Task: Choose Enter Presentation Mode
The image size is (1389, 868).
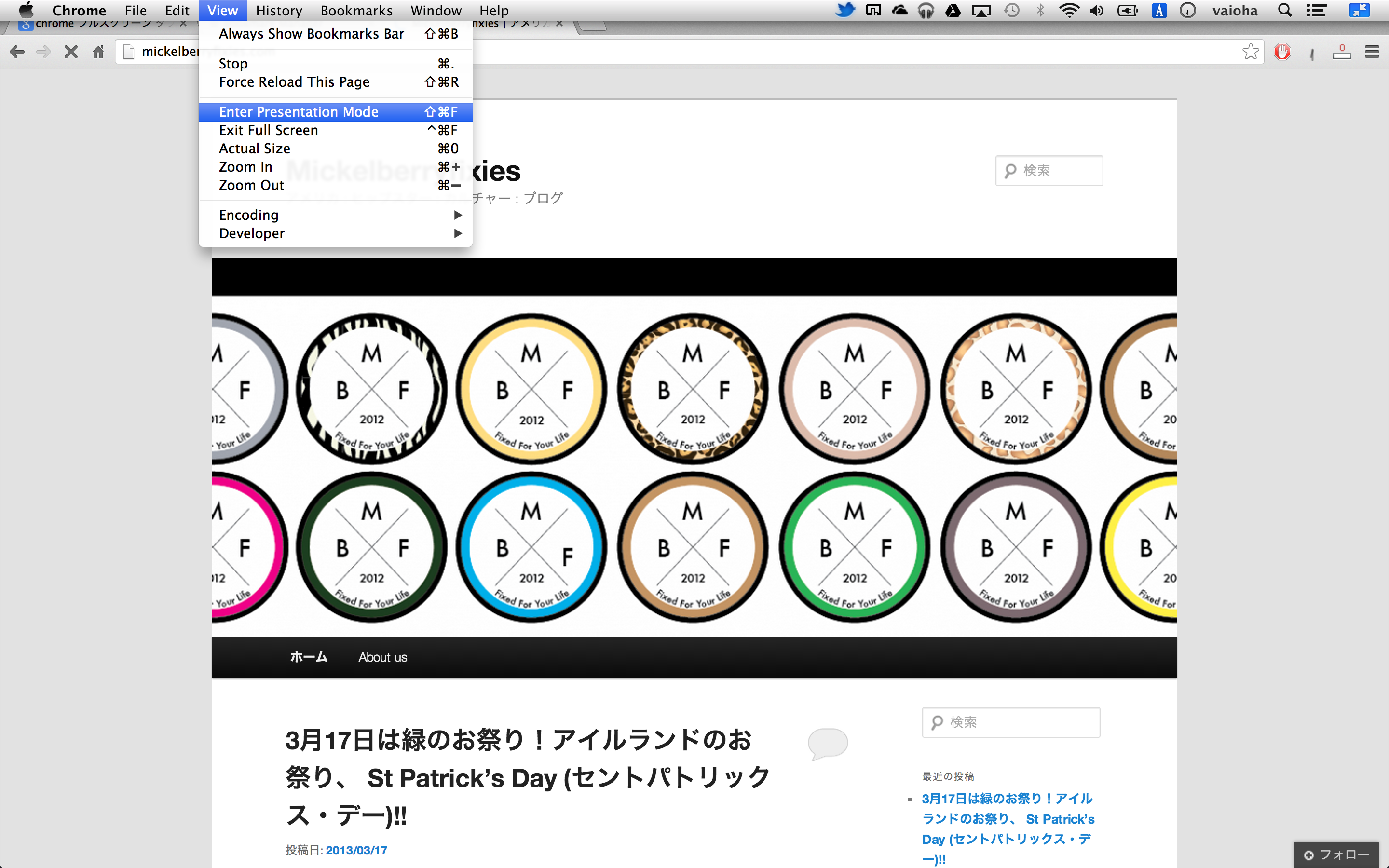Action: coord(299,112)
